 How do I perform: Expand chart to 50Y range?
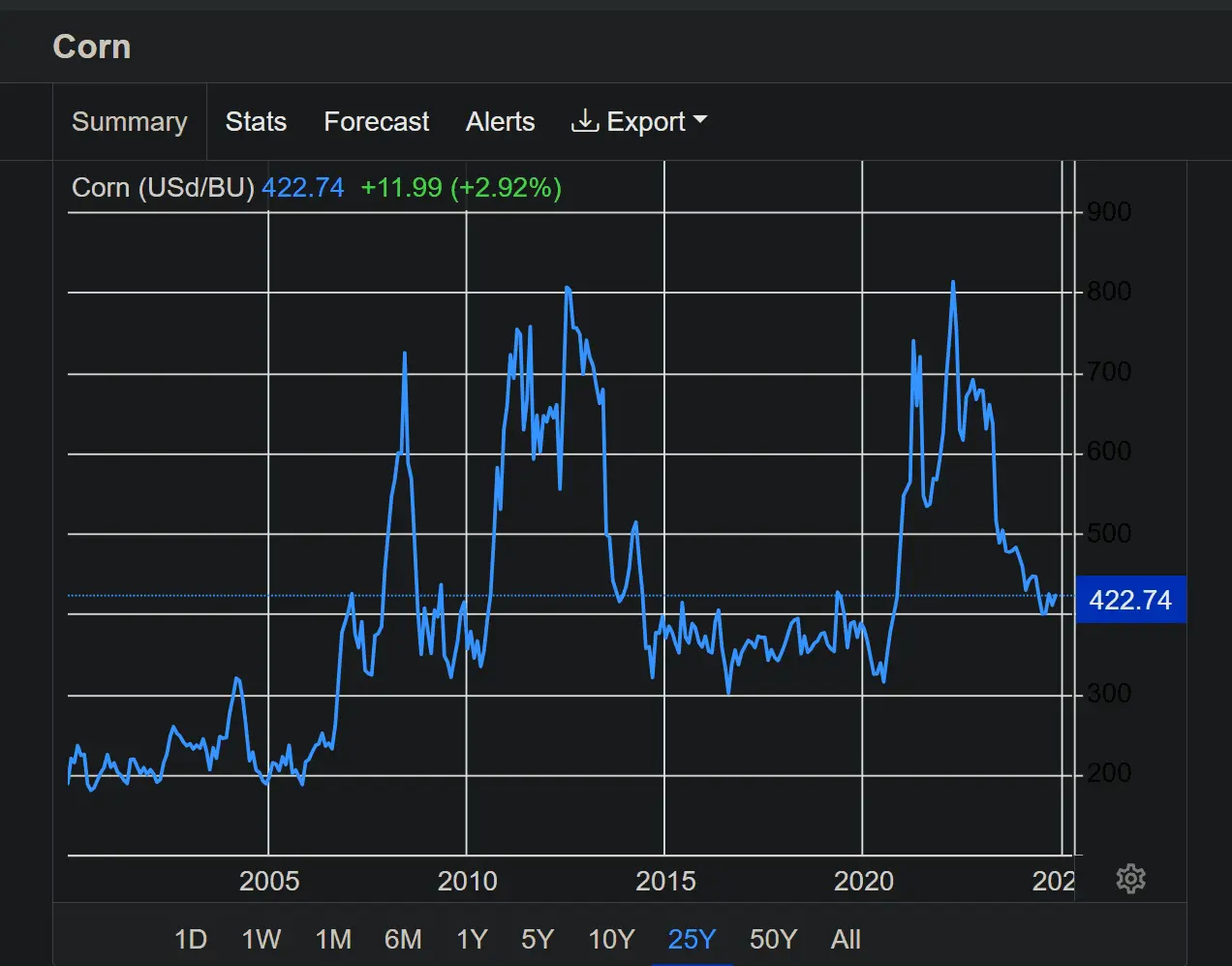click(773, 939)
